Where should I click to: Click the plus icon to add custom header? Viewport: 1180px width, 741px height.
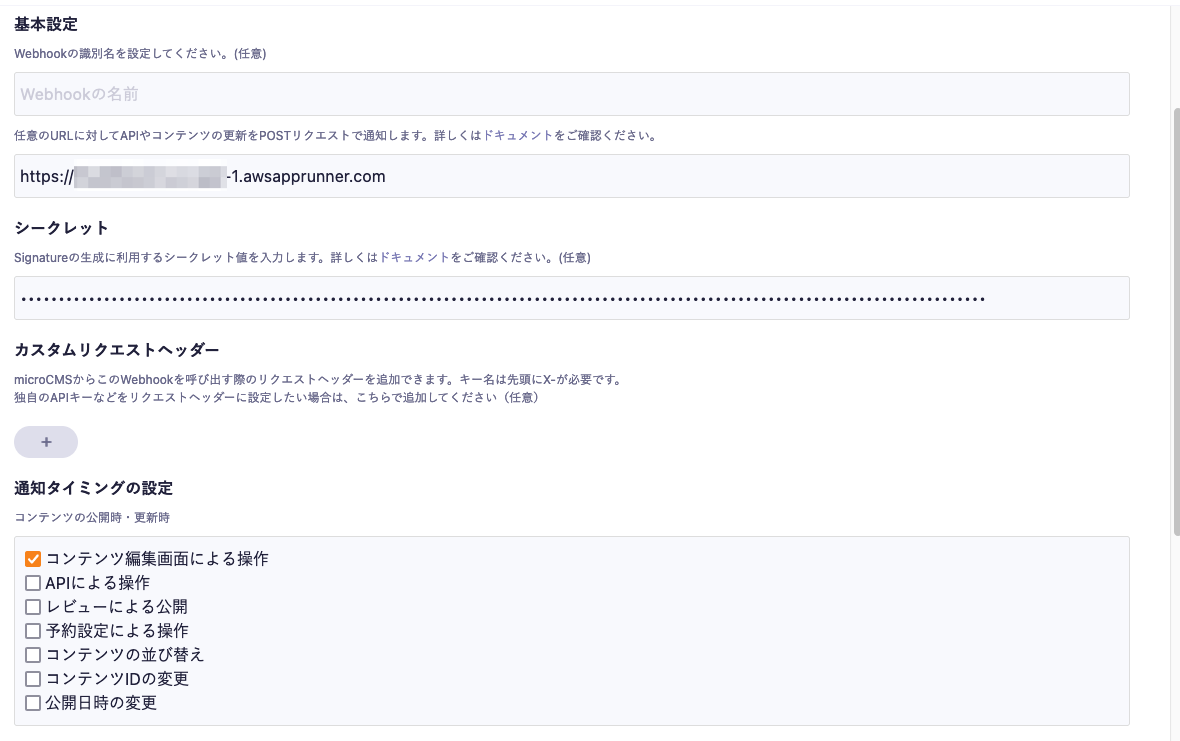pyautogui.click(x=46, y=442)
